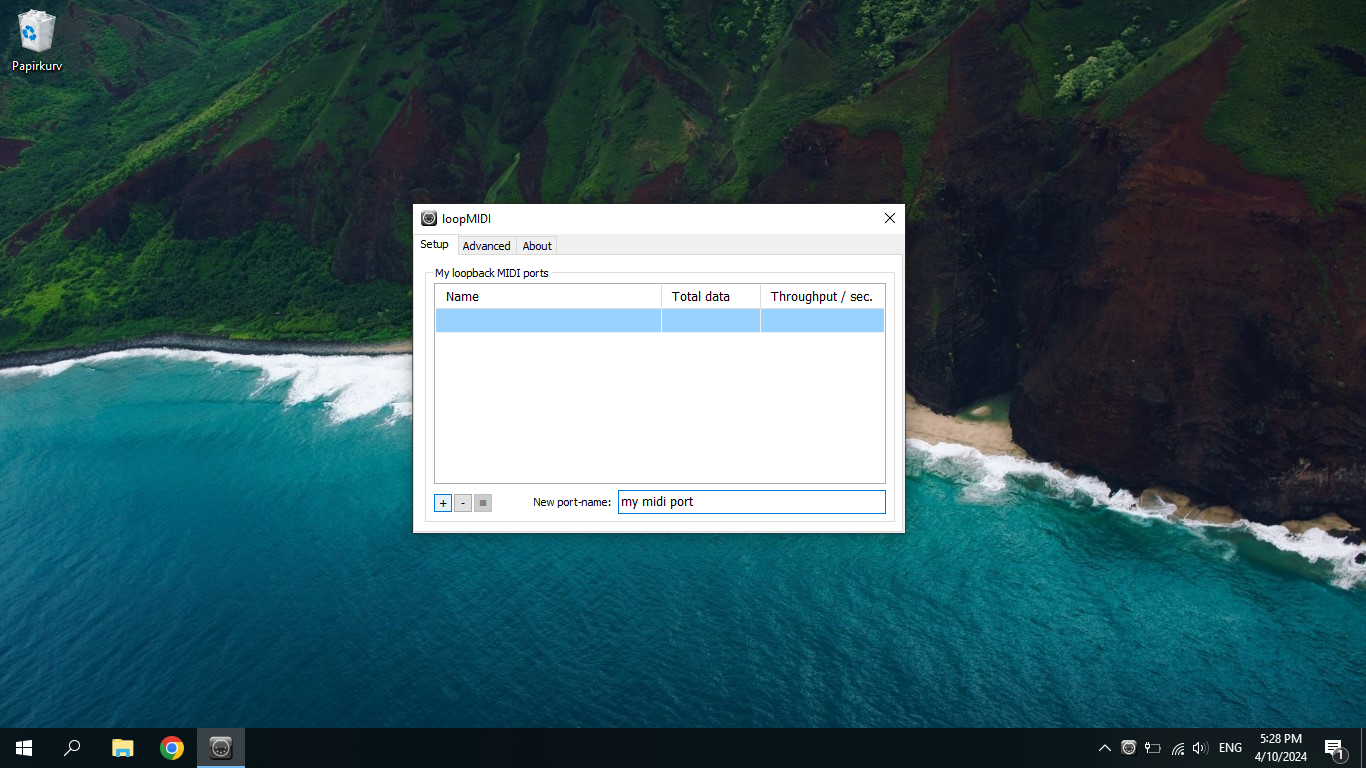Click the Throughput / sec. column header
1366x768 pixels.
pyautogui.click(x=822, y=297)
